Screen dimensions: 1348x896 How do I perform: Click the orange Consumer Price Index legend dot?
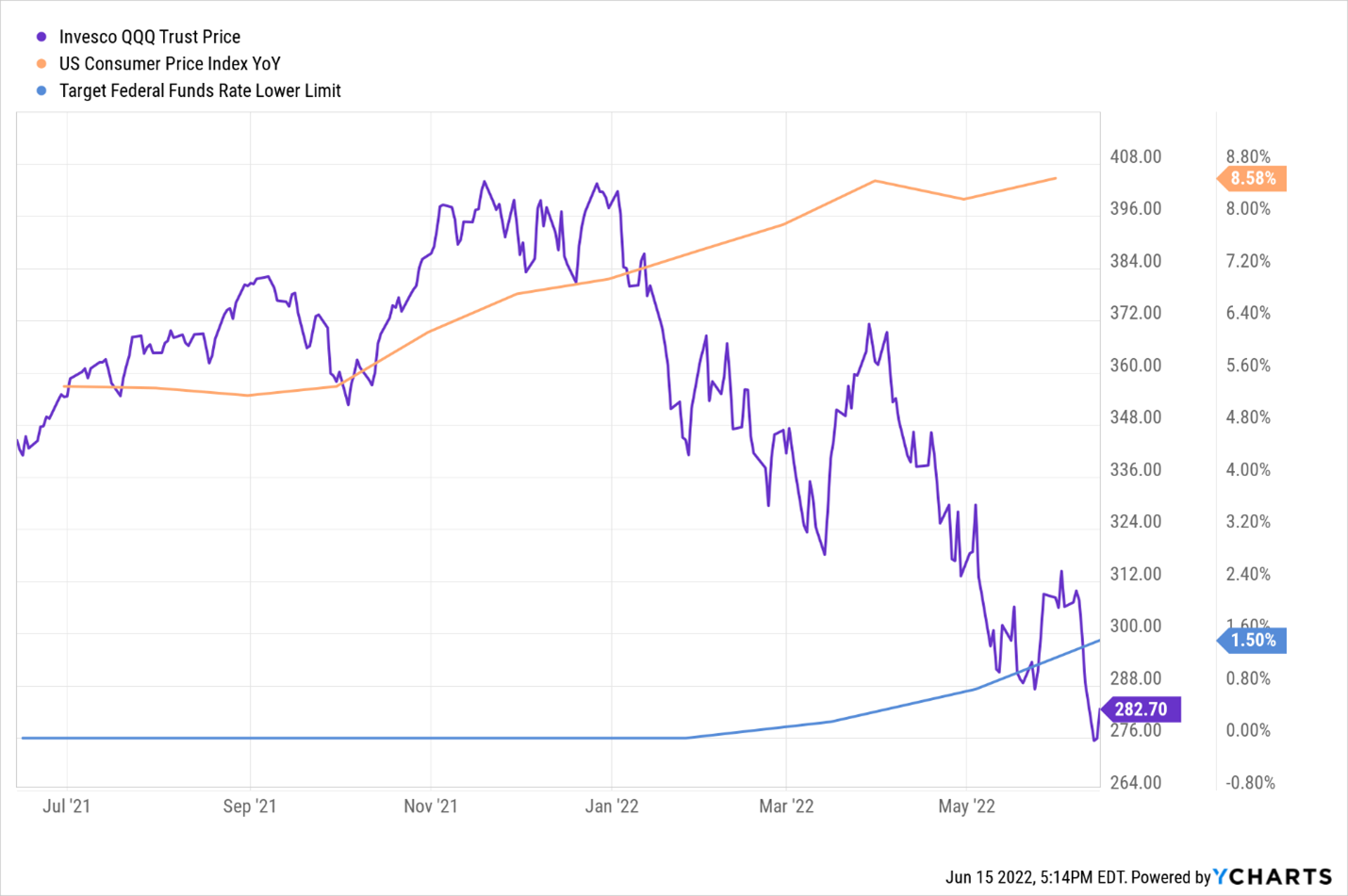[x=41, y=64]
